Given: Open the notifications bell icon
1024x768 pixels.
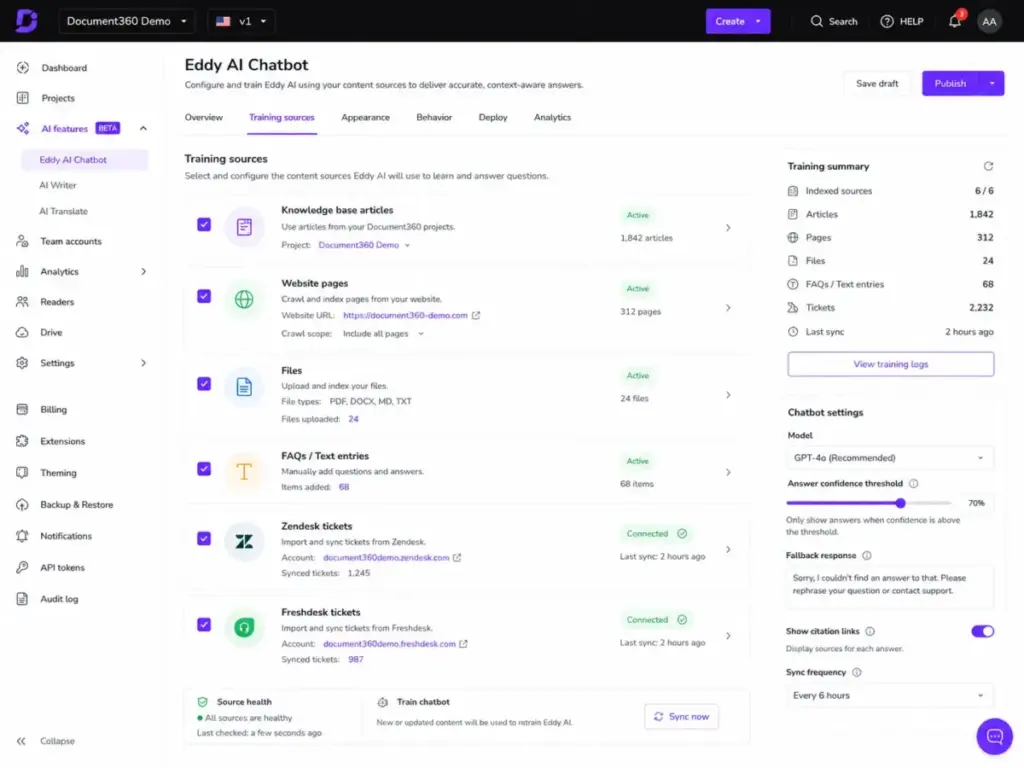Looking at the screenshot, I should (955, 21).
